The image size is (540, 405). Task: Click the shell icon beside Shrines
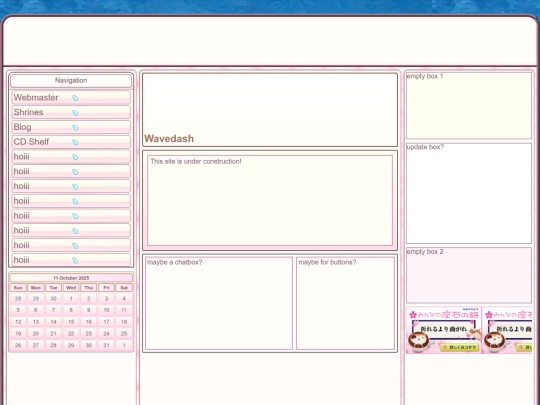pos(75,113)
